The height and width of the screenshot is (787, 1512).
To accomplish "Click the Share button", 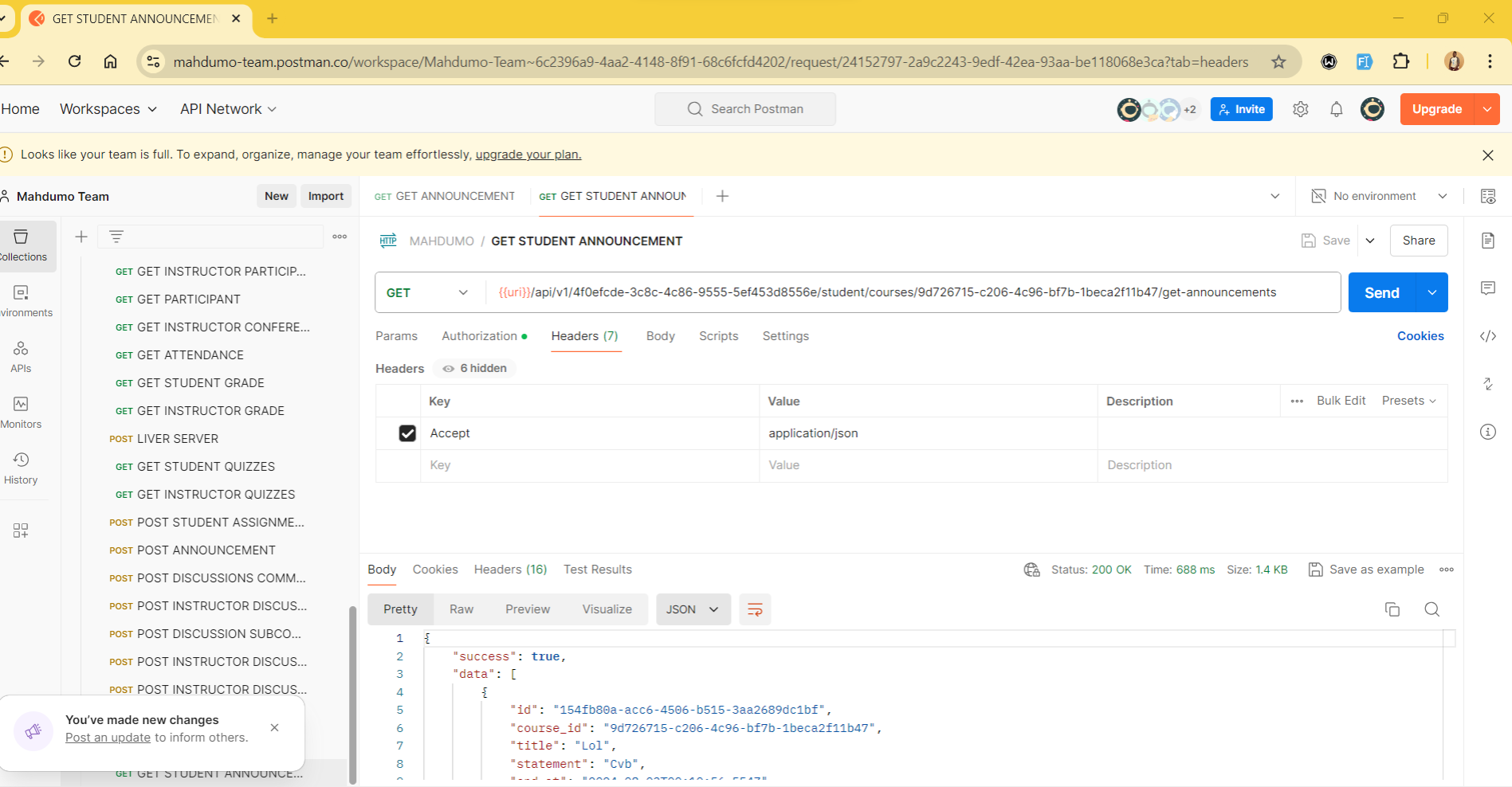I will click(1419, 241).
